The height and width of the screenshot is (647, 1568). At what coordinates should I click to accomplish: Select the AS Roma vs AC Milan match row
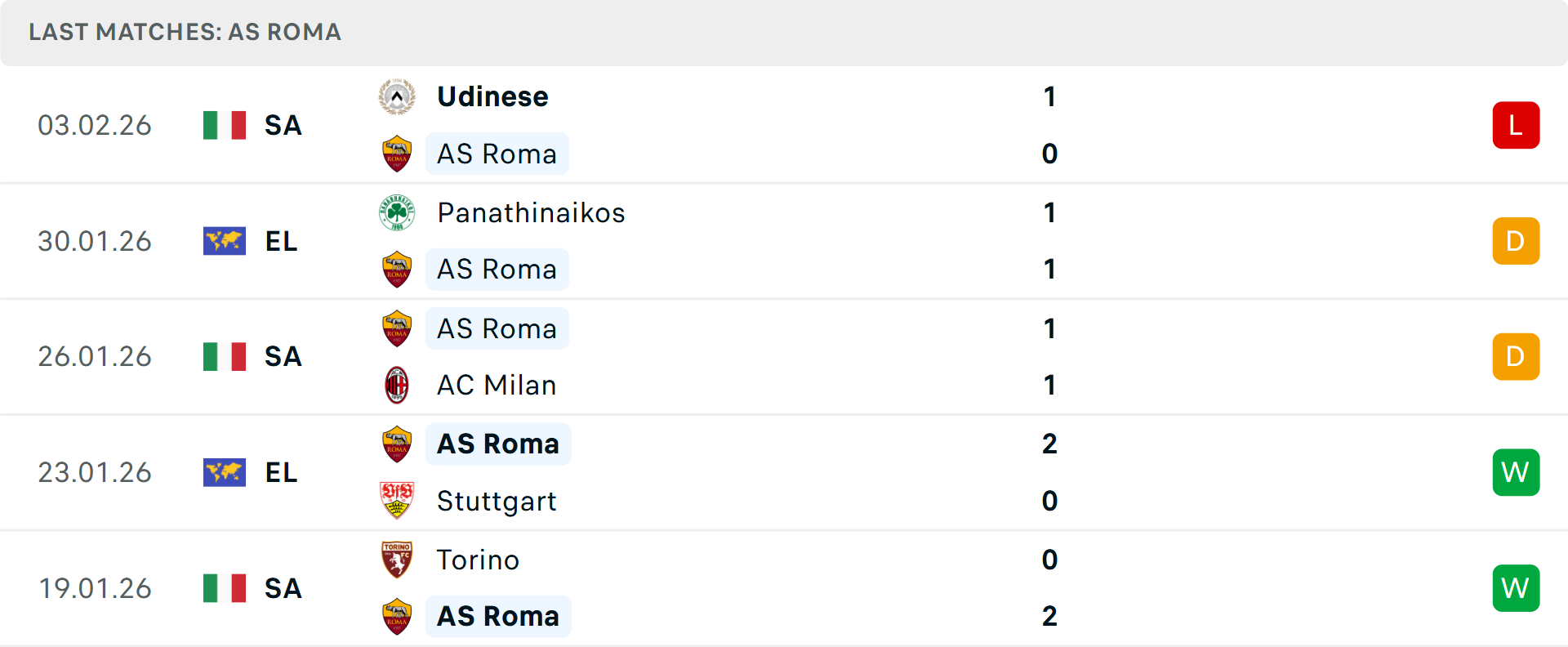[x=784, y=356]
